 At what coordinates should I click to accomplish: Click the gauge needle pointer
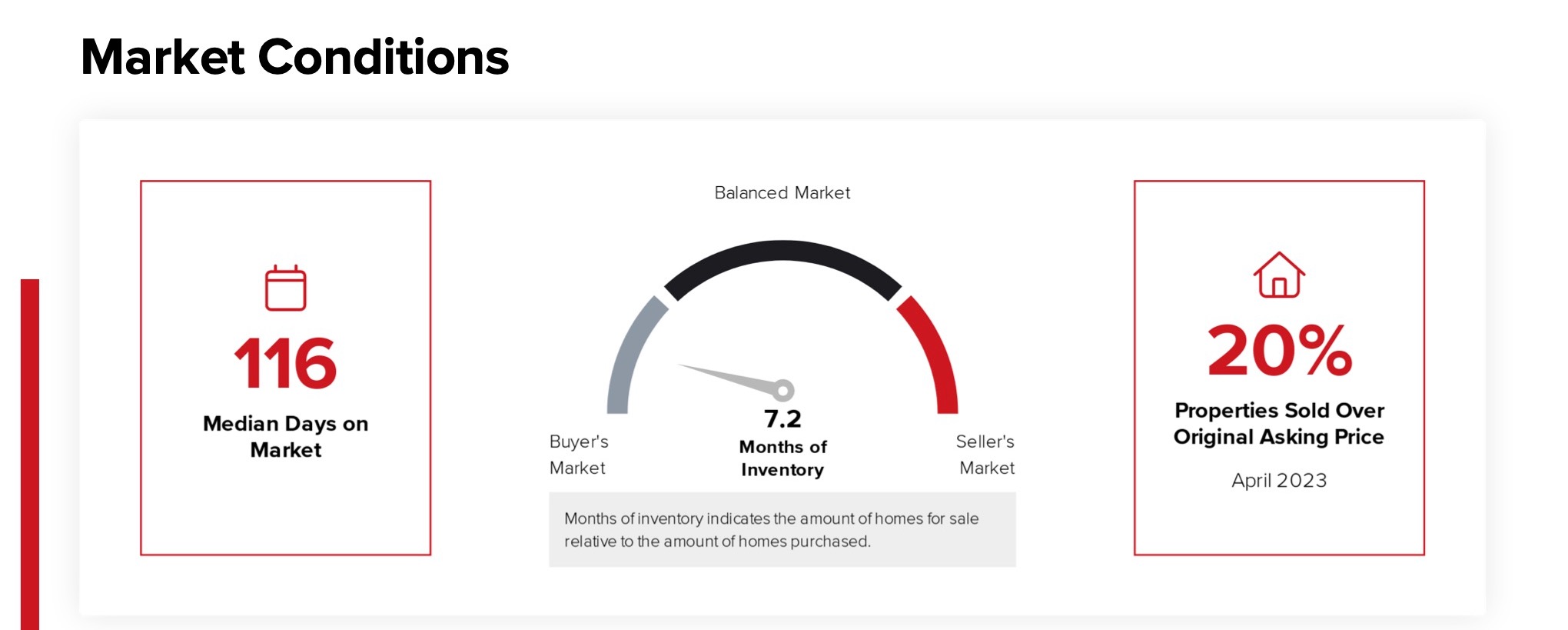730,377
